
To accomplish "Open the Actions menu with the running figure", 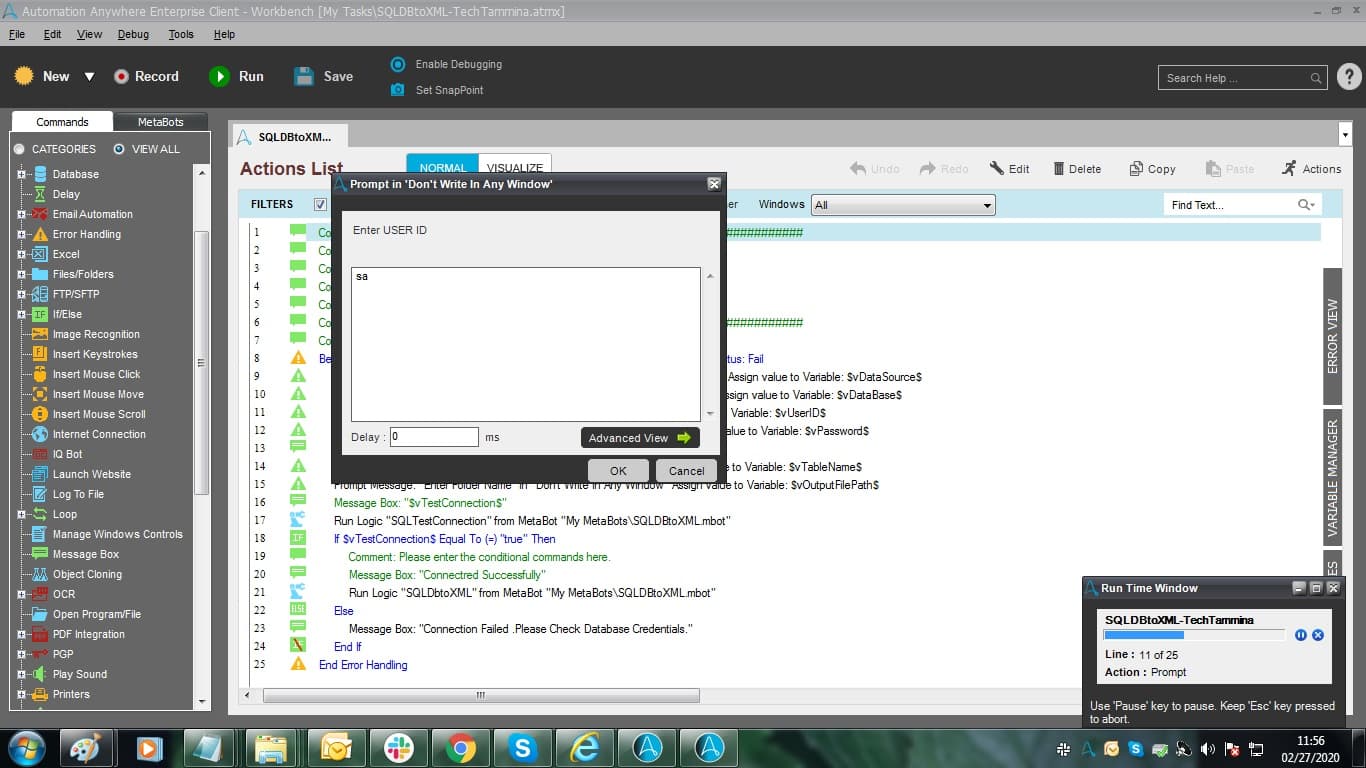I will pyautogui.click(x=1311, y=169).
